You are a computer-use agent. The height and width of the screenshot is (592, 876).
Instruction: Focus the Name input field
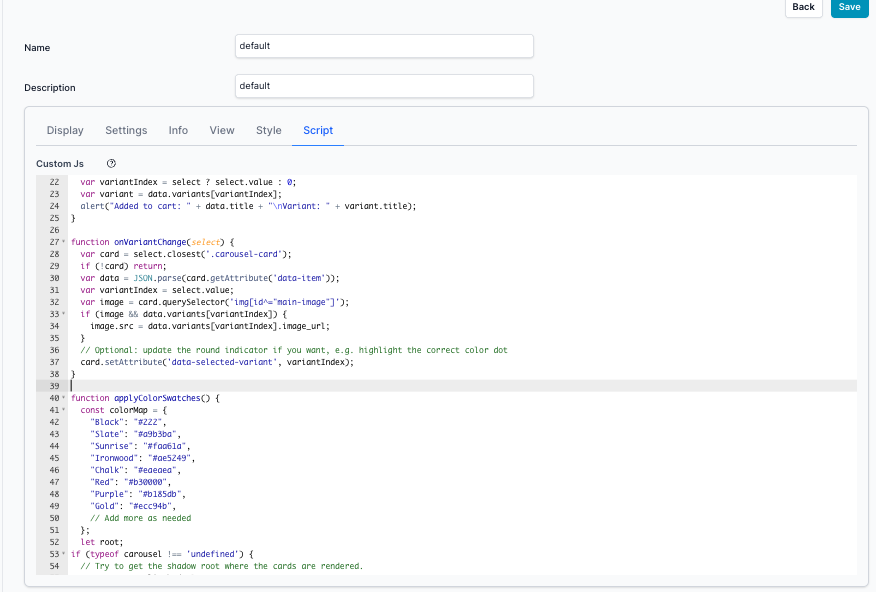[384, 46]
